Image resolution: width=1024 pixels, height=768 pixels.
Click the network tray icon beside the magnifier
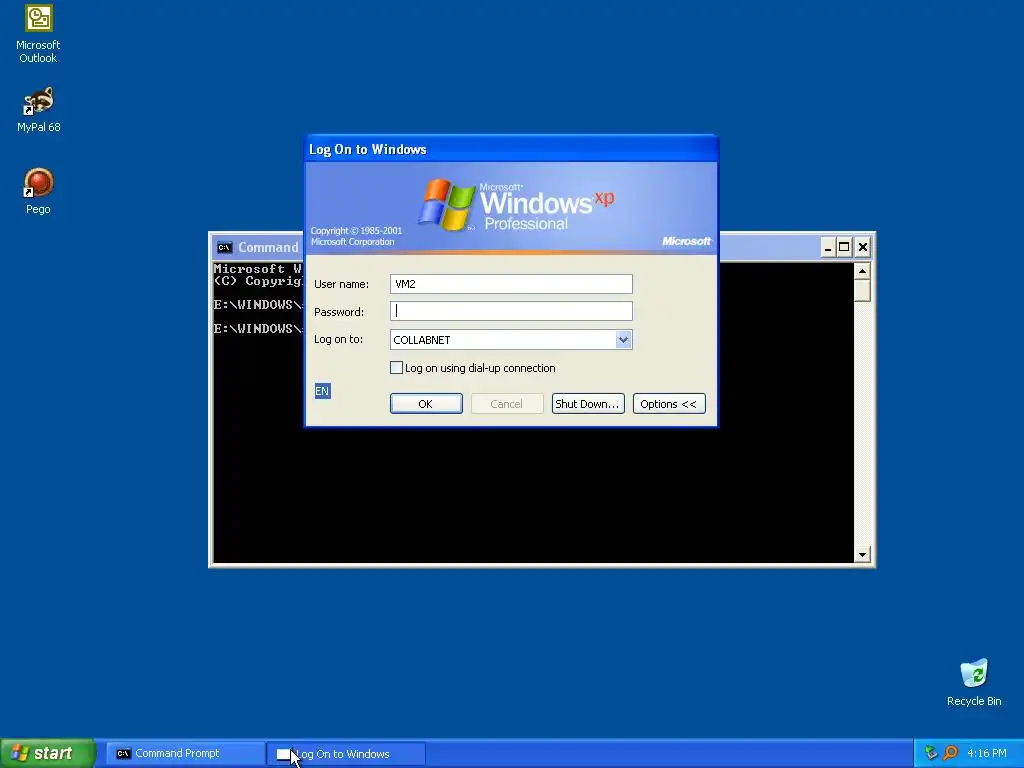[x=931, y=753]
